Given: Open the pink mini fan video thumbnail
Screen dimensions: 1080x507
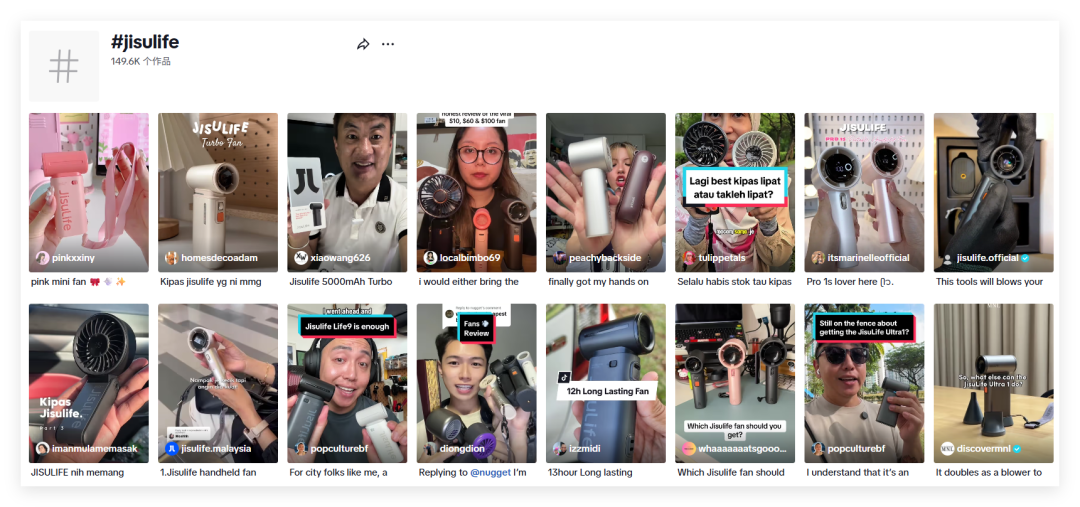Looking at the screenshot, I should pyautogui.click(x=88, y=192).
